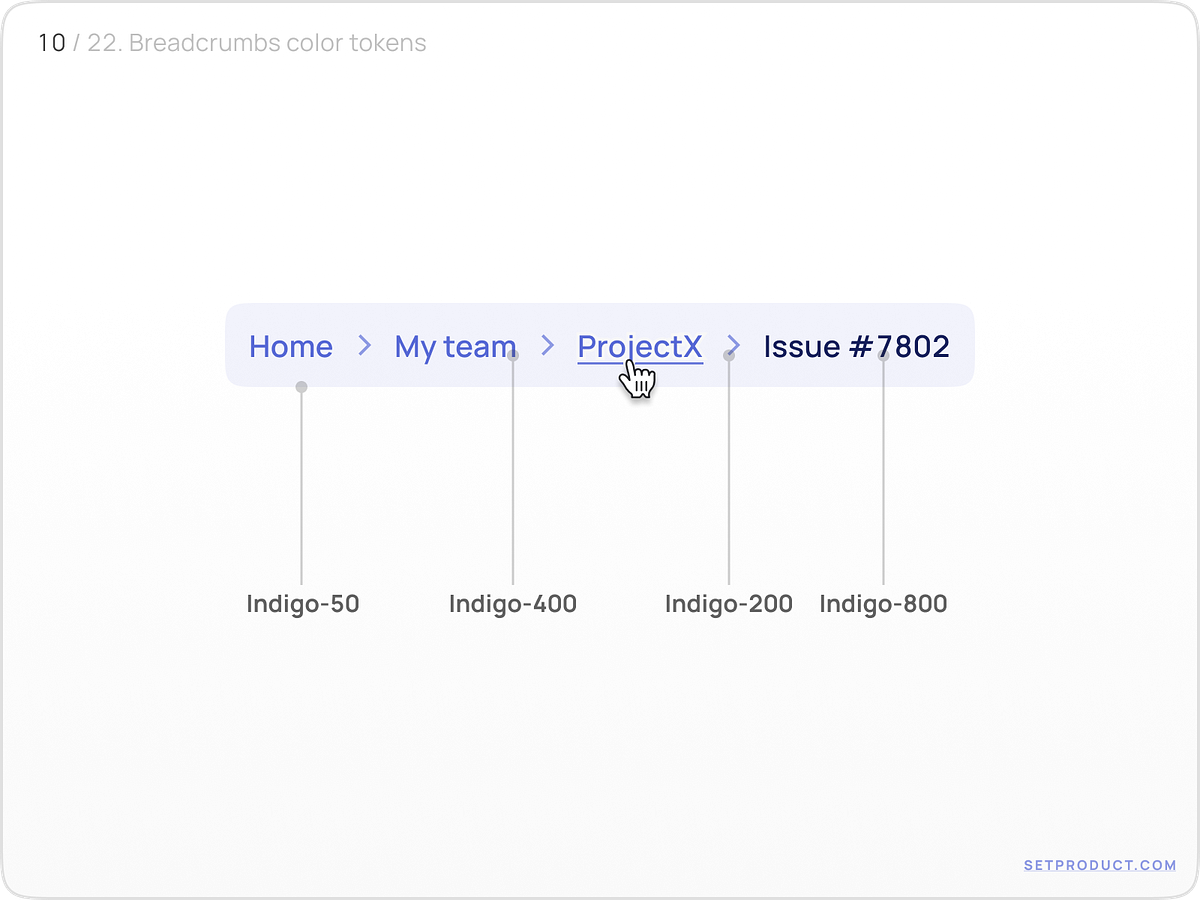This screenshot has height=900, width=1200.
Task: Click the Indigo-50 annotation label
Action: pos(303,604)
